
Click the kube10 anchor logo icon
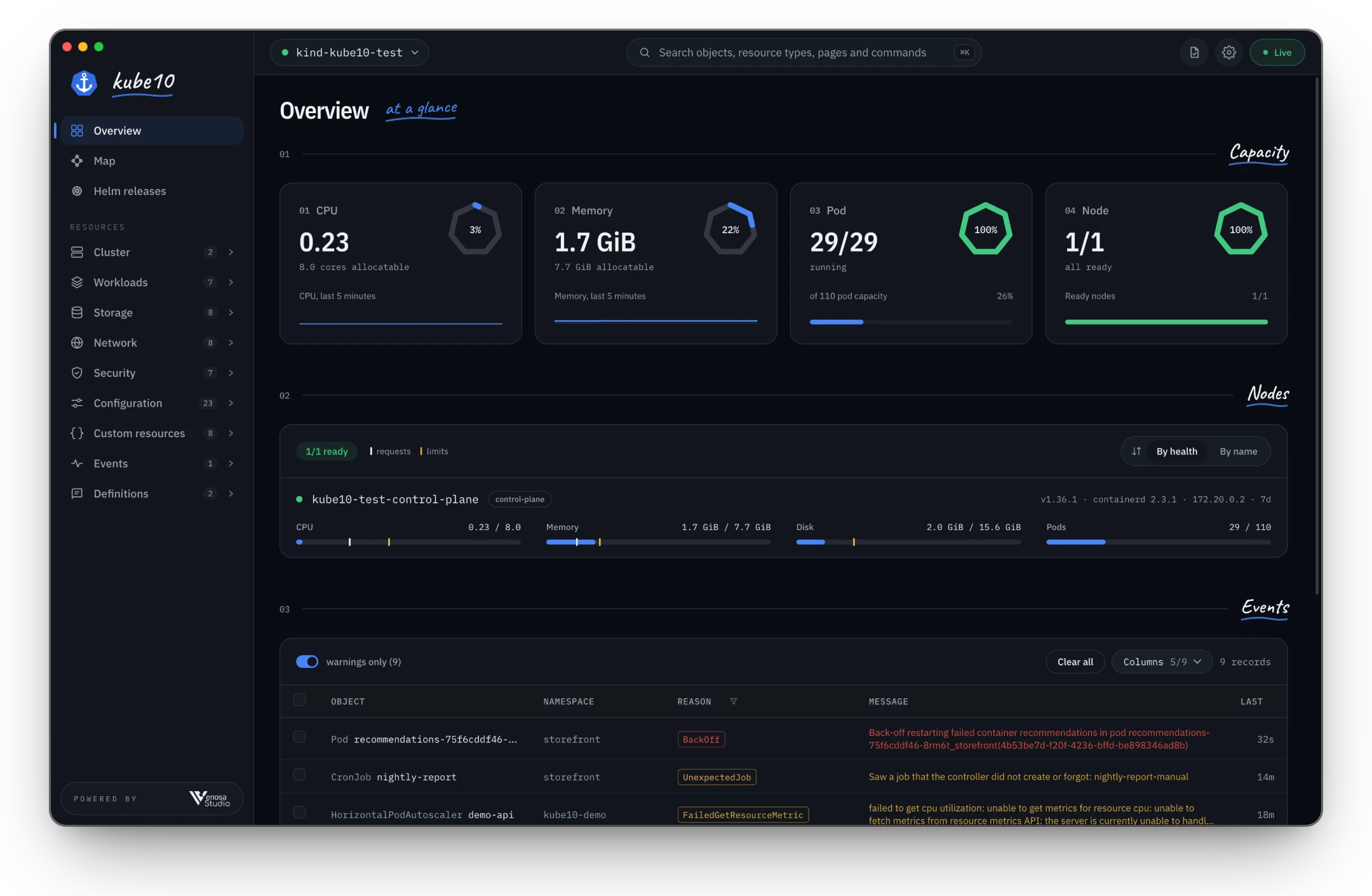[84, 83]
